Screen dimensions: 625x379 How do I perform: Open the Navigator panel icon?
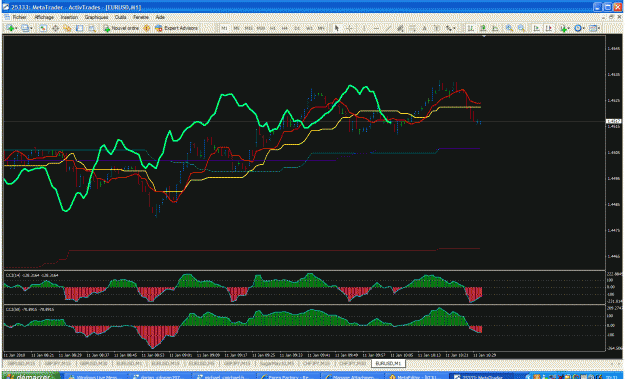pyautogui.click(x=67, y=28)
